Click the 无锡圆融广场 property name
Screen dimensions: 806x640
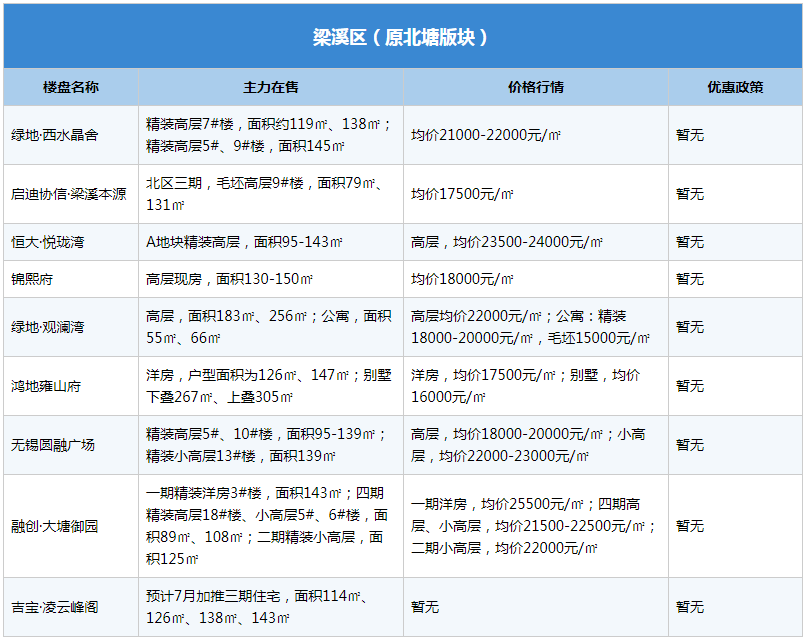(53, 445)
